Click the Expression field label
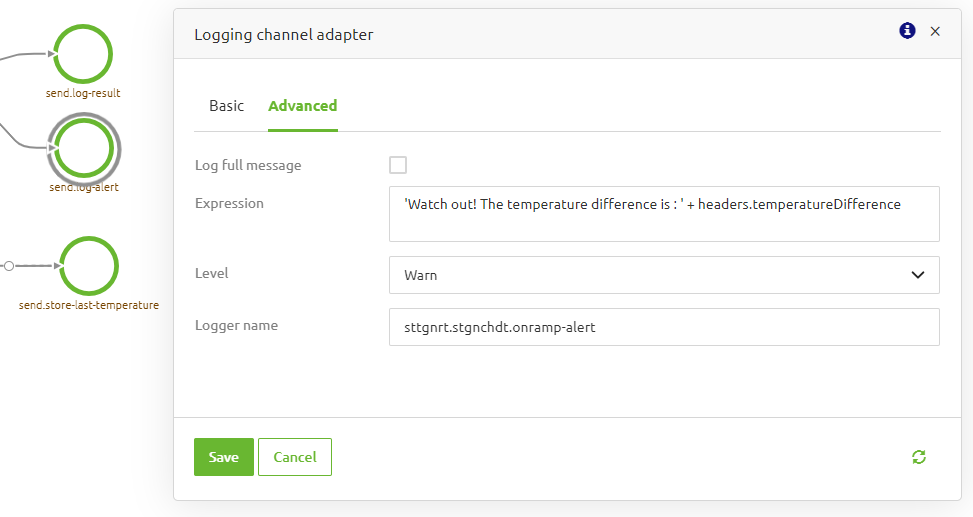This screenshot has height=517, width=973. tap(229, 204)
